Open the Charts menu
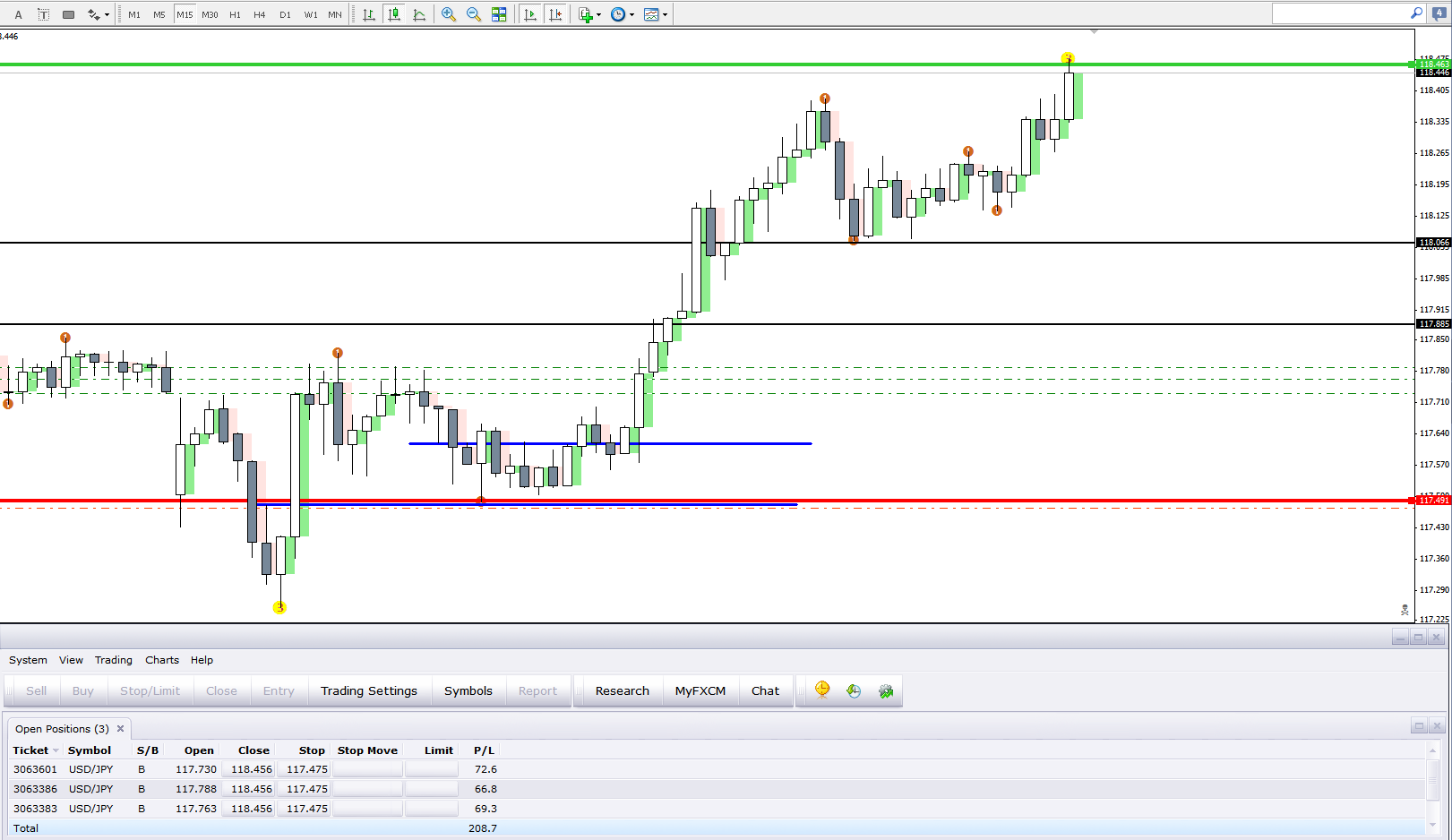The image size is (1452, 840). pos(162,660)
